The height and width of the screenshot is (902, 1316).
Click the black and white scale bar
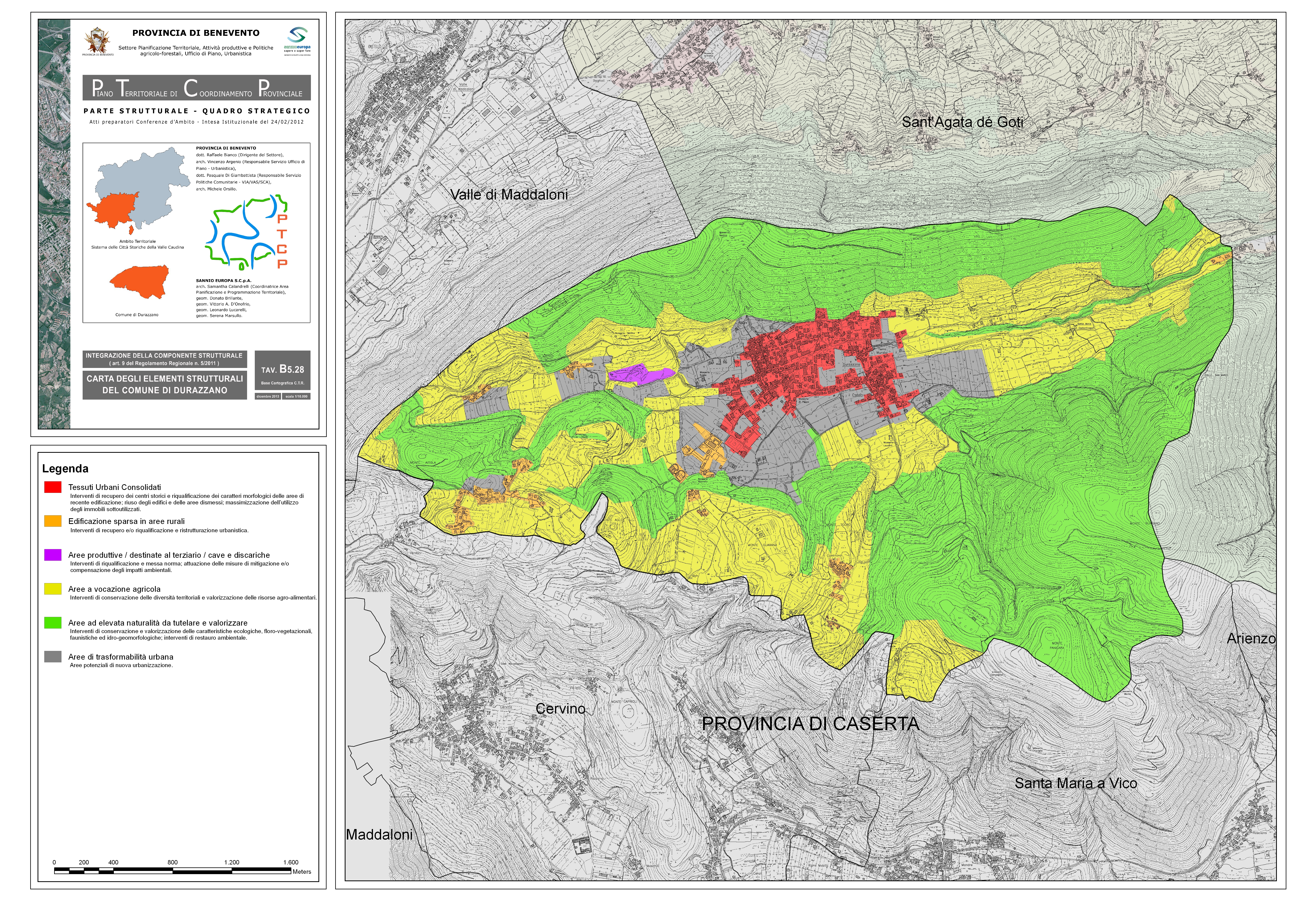pos(173,871)
